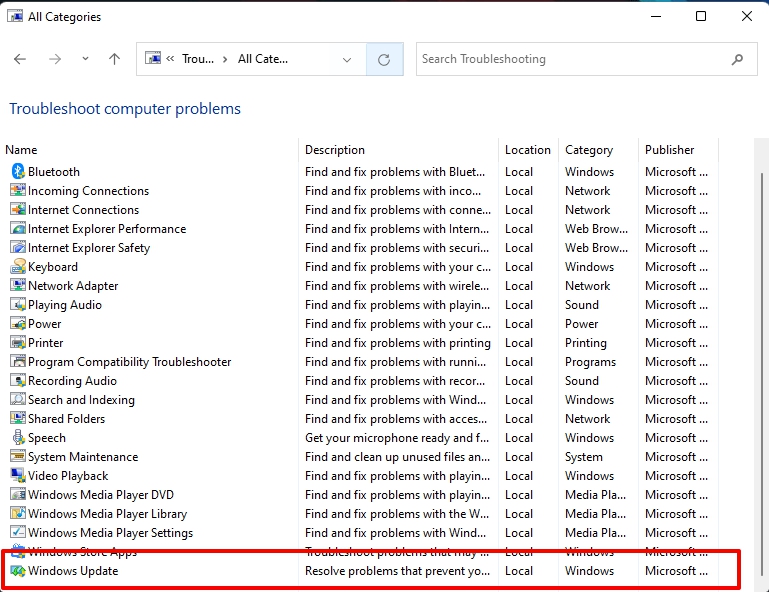769x592 pixels.
Task: Open the recent locations dropdown arrow
Action: [x=85, y=59]
